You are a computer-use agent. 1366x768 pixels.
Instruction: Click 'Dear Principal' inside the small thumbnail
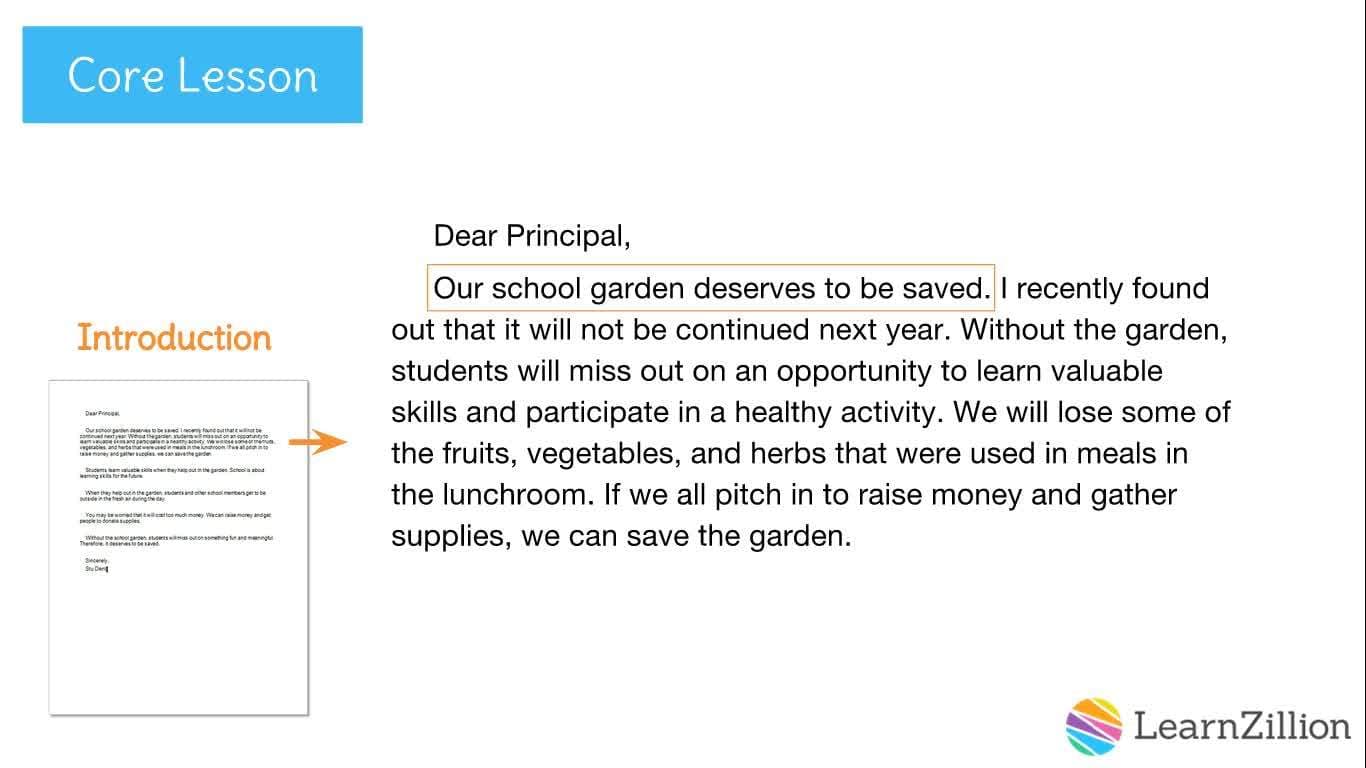[102, 413]
